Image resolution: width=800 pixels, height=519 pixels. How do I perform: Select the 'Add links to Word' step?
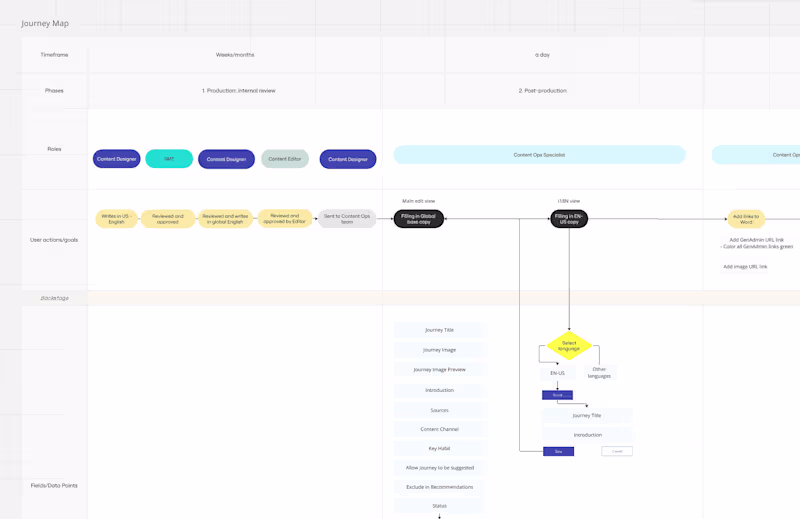pos(746,219)
